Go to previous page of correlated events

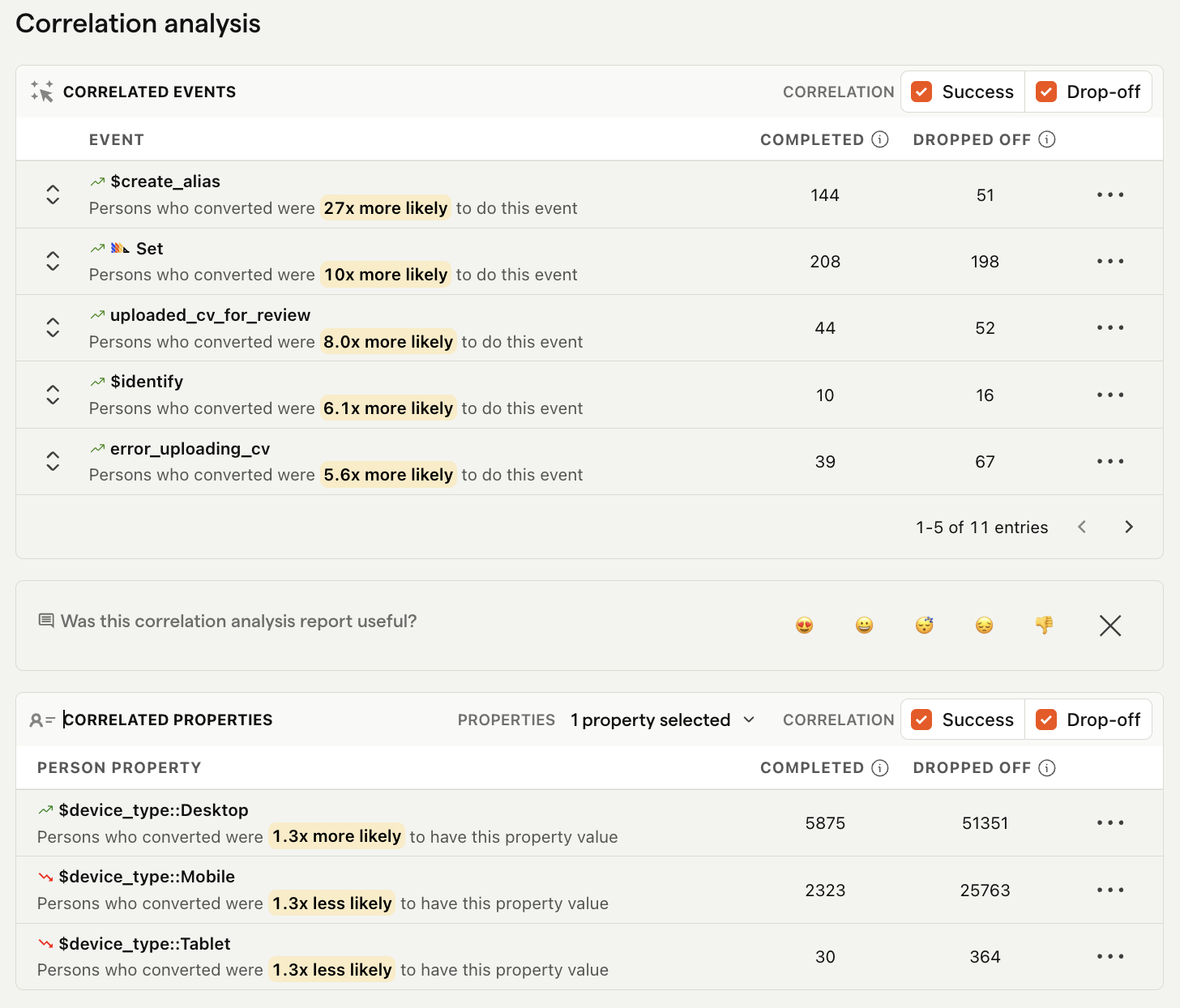click(x=1082, y=527)
